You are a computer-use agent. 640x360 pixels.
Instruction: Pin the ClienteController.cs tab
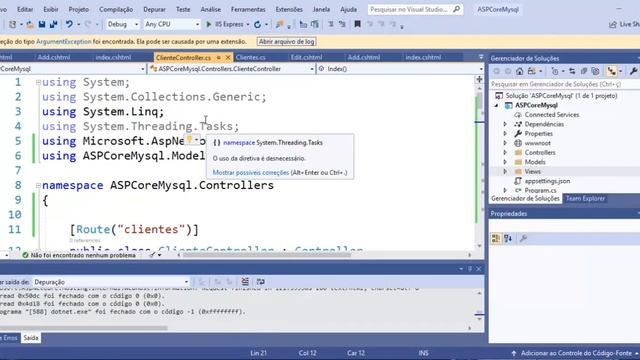coord(218,58)
